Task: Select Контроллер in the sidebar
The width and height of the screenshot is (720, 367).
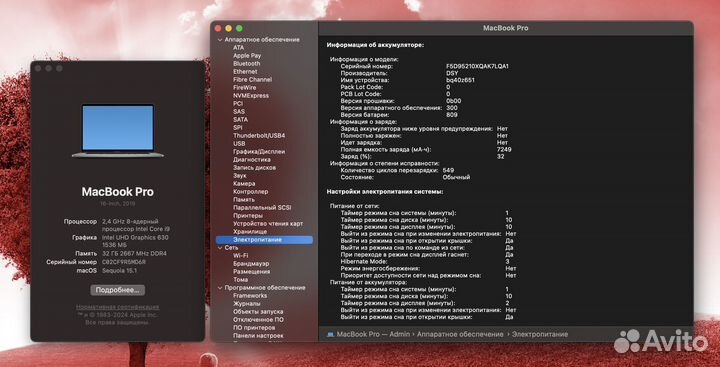Action: 250,192
